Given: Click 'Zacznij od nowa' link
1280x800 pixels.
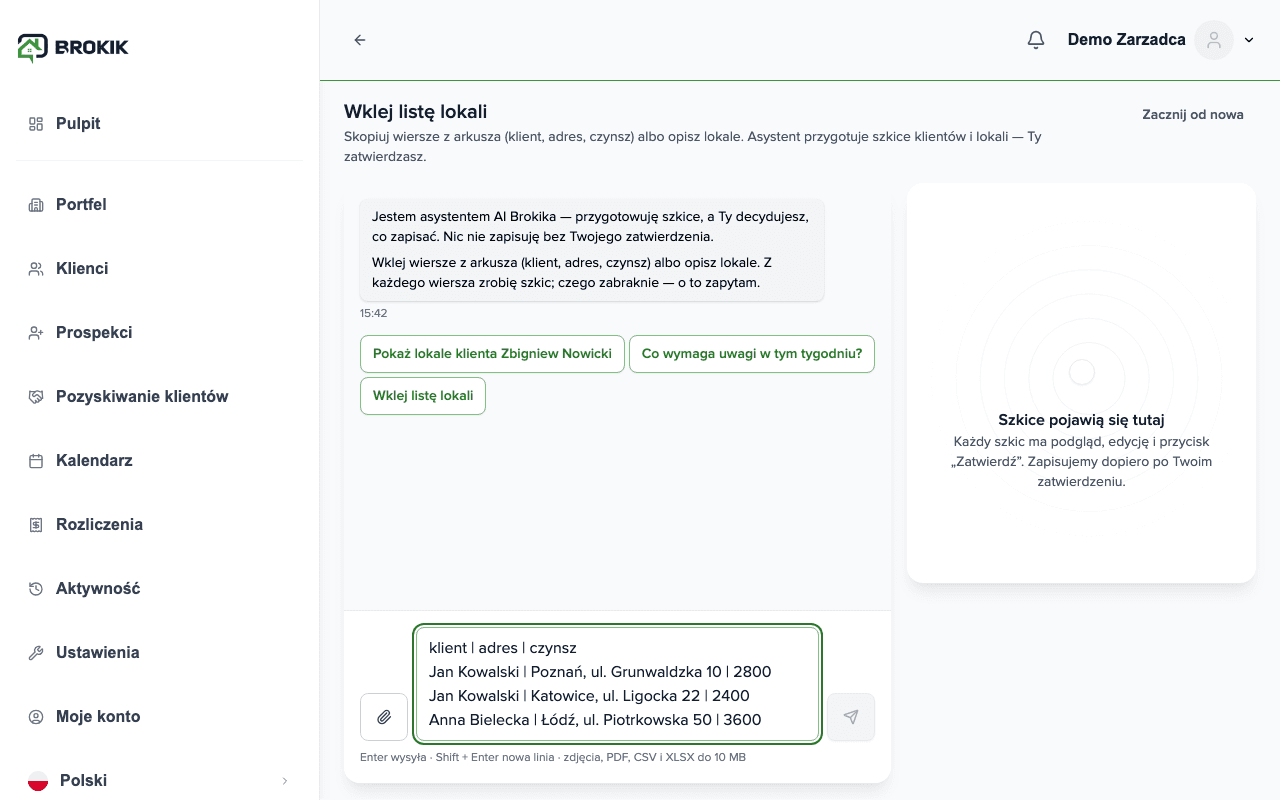Looking at the screenshot, I should click(1193, 115).
